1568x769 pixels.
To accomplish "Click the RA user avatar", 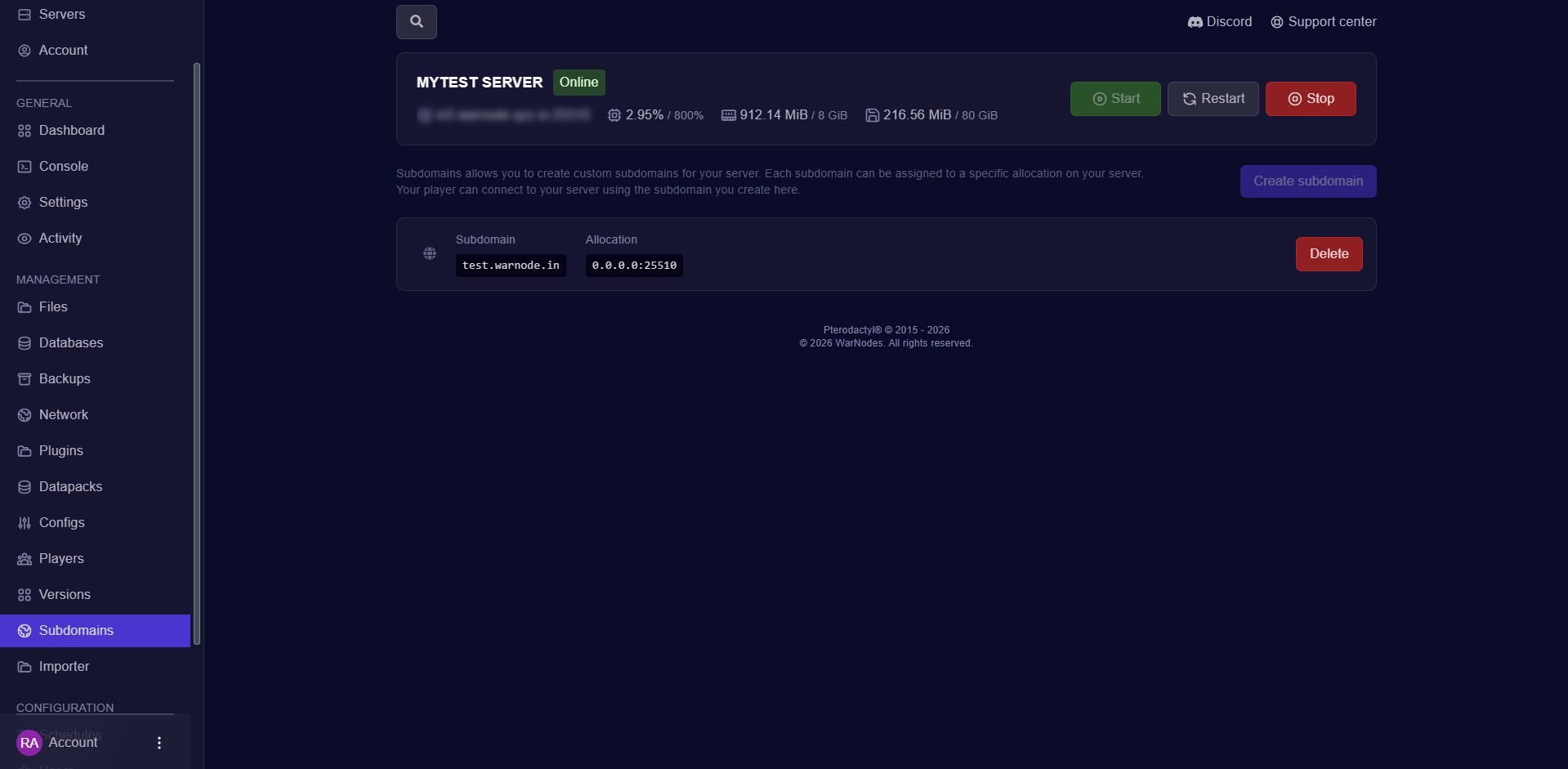I will (x=29, y=743).
